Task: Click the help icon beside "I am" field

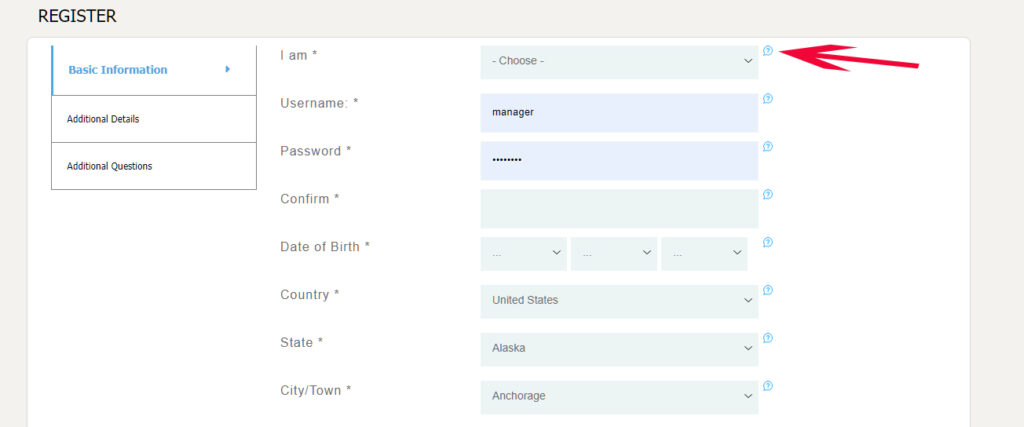Action: [768, 50]
